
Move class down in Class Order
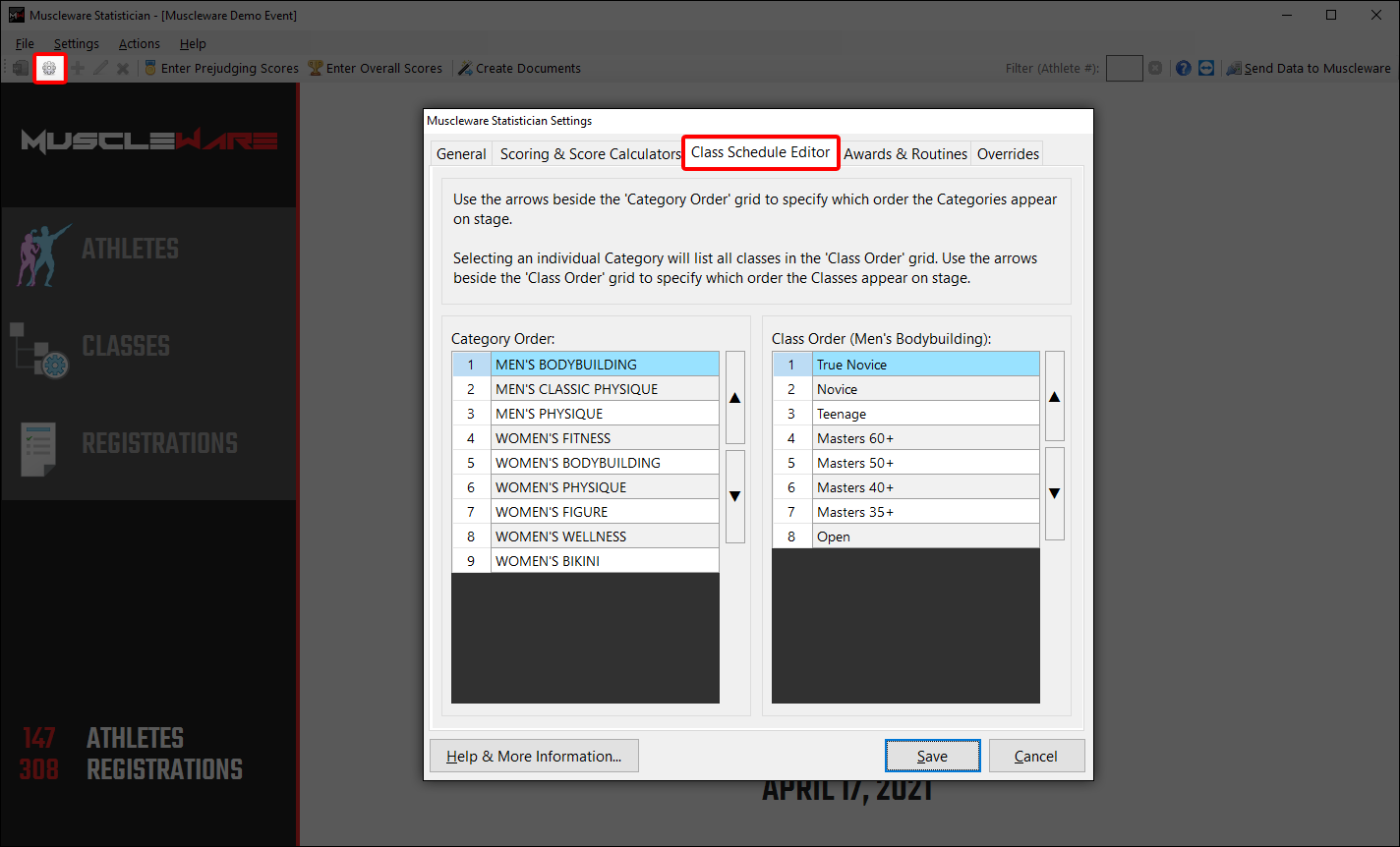tap(1054, 493)
